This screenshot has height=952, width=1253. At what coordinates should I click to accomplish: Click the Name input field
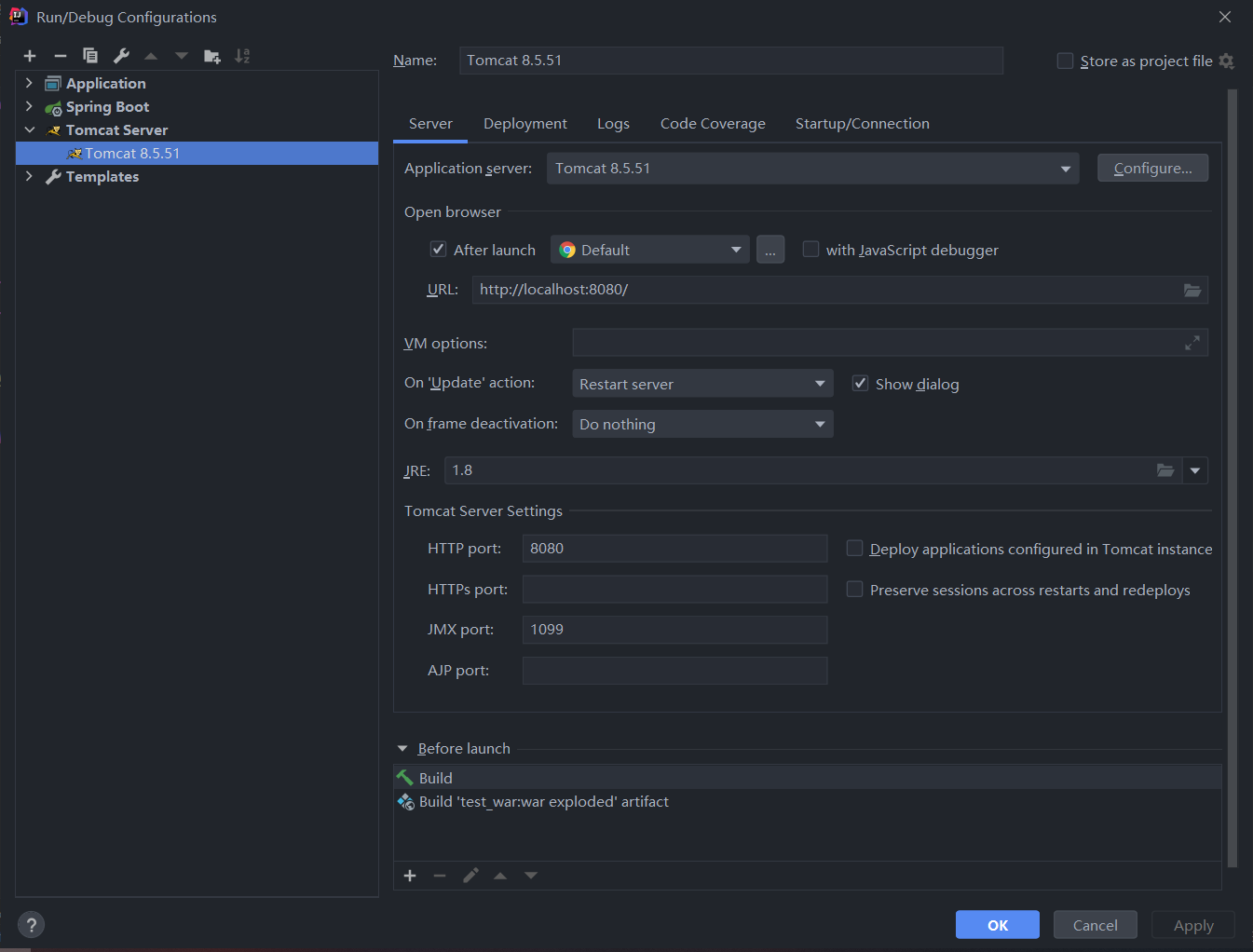(731, 61)
